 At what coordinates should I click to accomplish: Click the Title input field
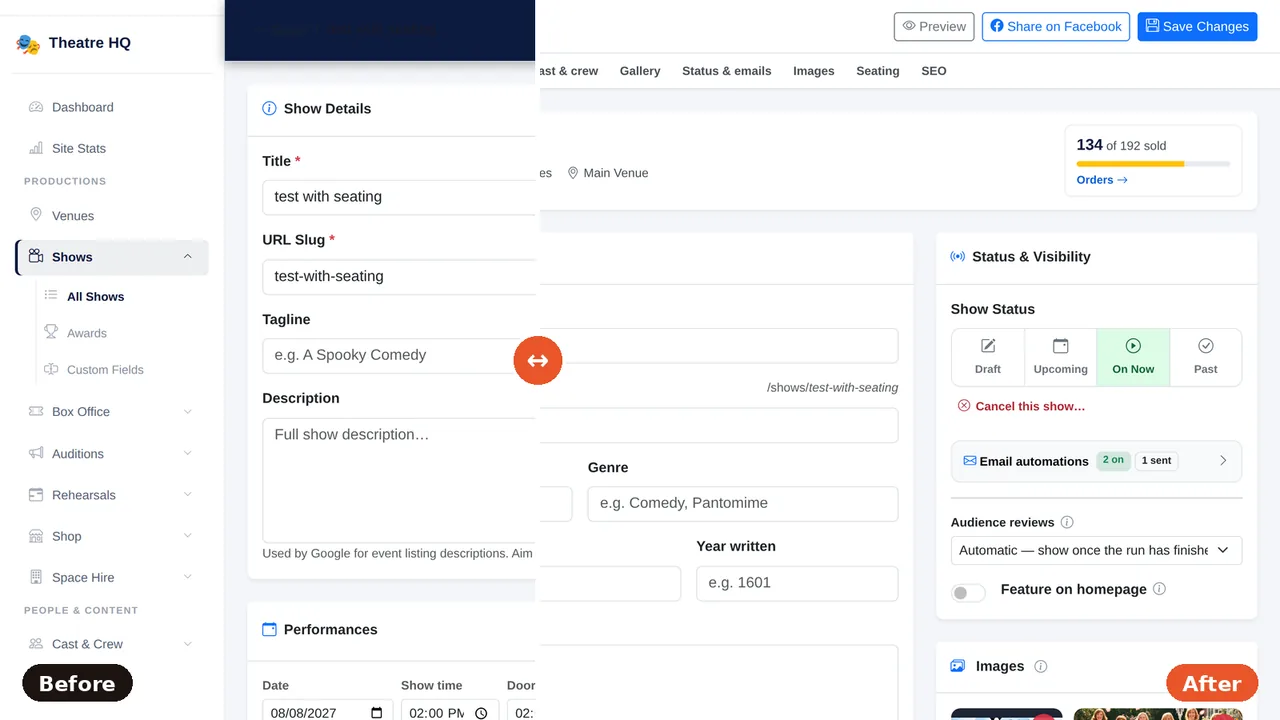(x=400, y=197)
